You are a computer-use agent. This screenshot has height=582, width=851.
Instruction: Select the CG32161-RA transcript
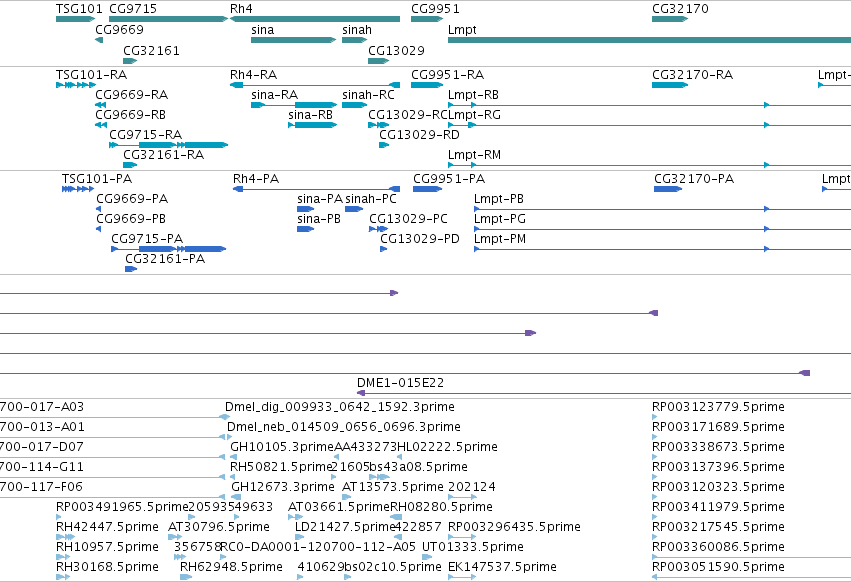(x=130, y=165)
